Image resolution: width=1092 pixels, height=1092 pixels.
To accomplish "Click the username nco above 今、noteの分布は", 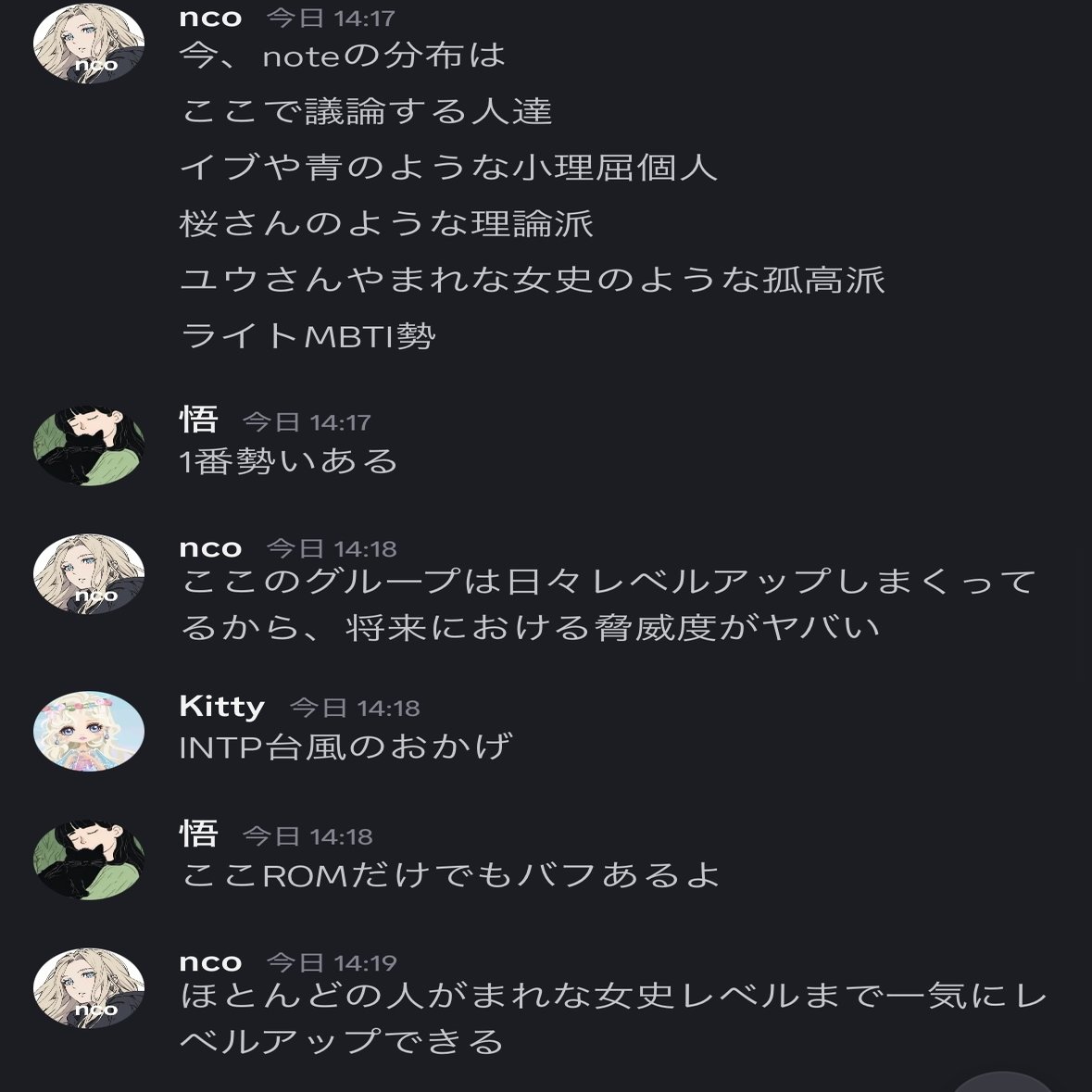I will 210,19.
